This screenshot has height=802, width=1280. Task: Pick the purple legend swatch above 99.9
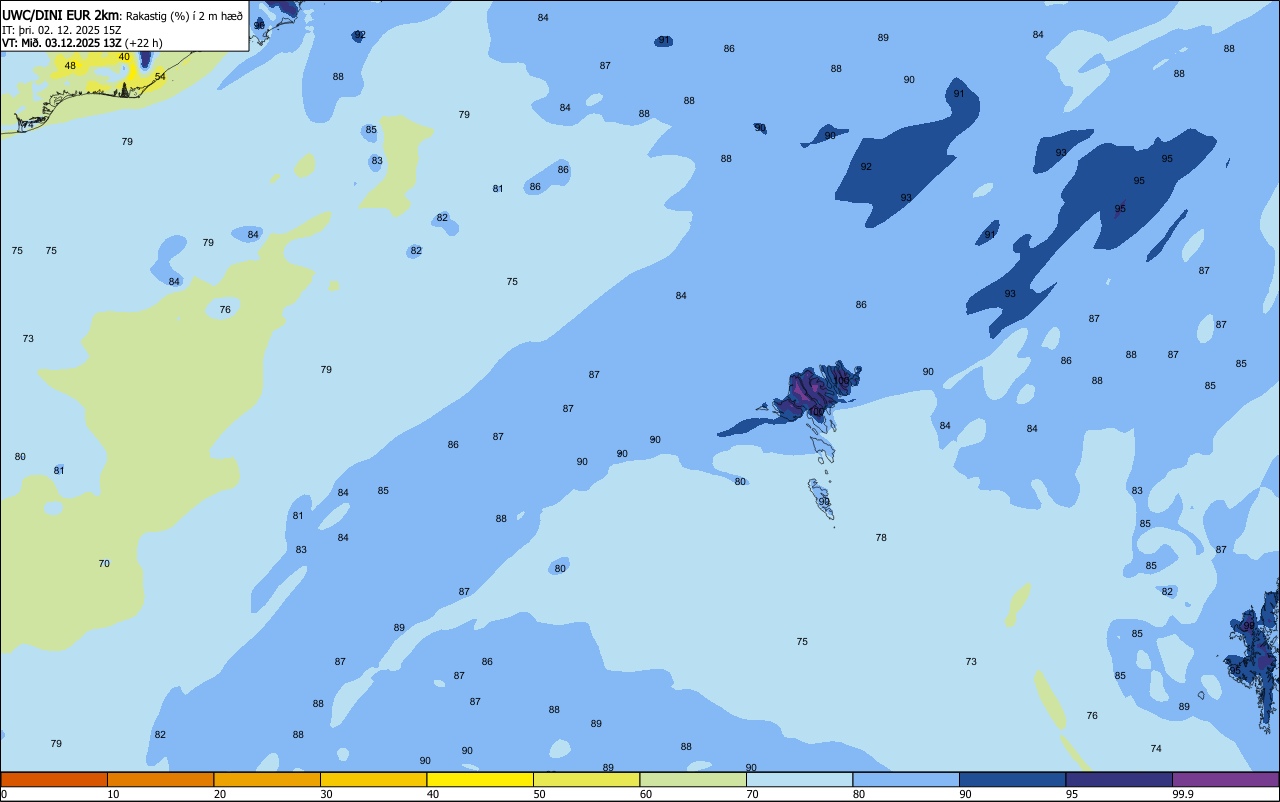coord(1225,779)
